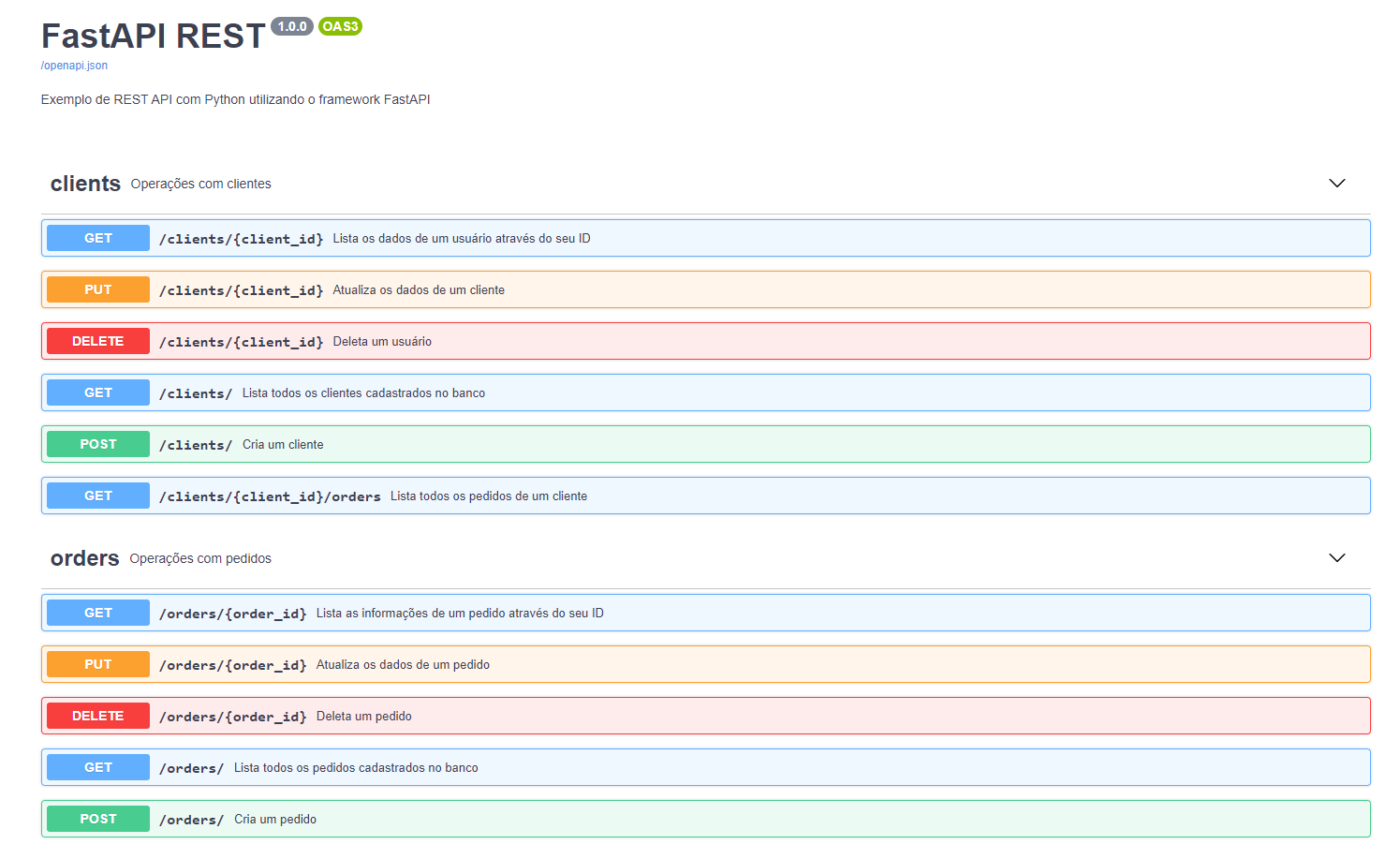Click the FastAPI REST title heading

tap(152, 36)
